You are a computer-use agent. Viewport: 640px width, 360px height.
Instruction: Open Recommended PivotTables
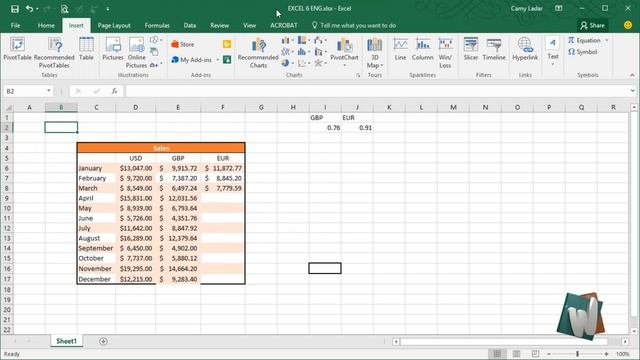(54, 53)
